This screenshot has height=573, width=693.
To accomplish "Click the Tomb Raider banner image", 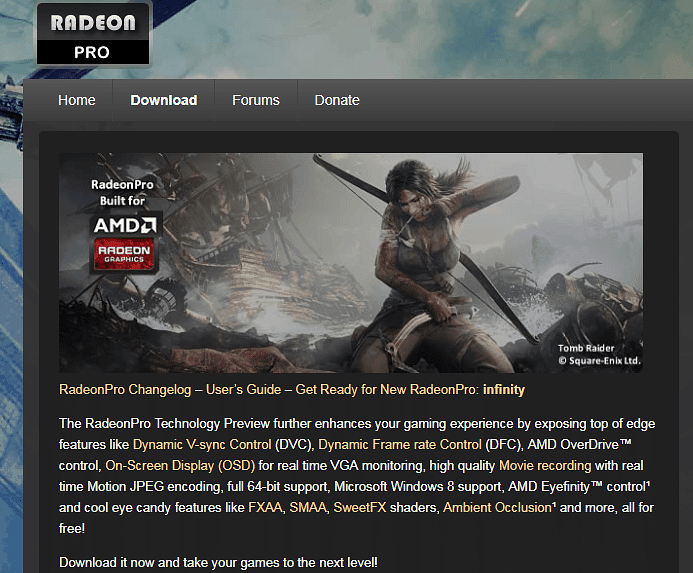I will point(351,263).
